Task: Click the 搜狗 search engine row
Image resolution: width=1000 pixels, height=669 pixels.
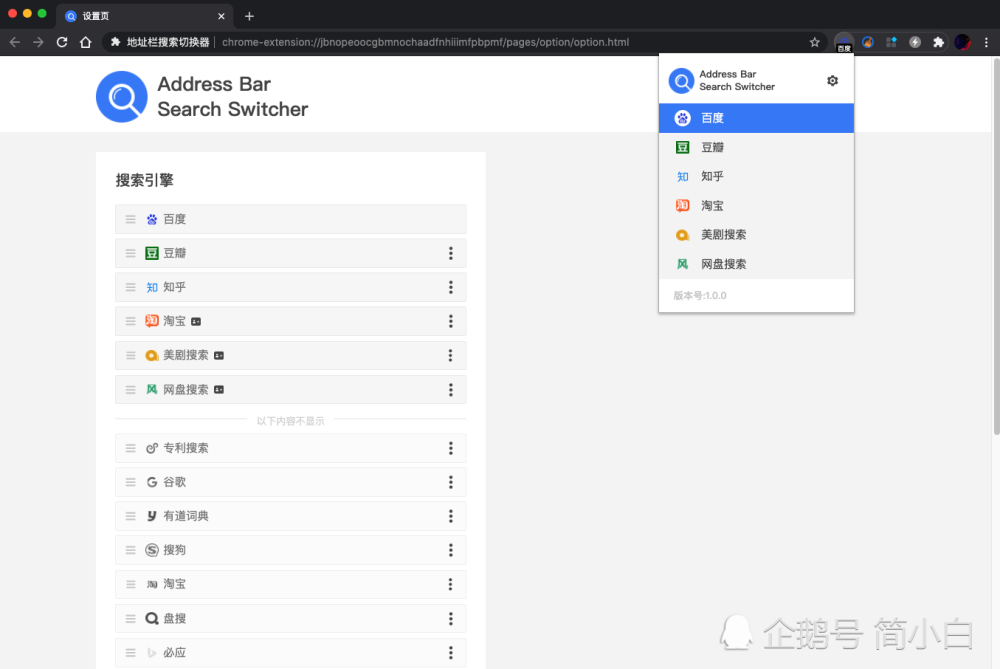Action: [x=291, y=550]
